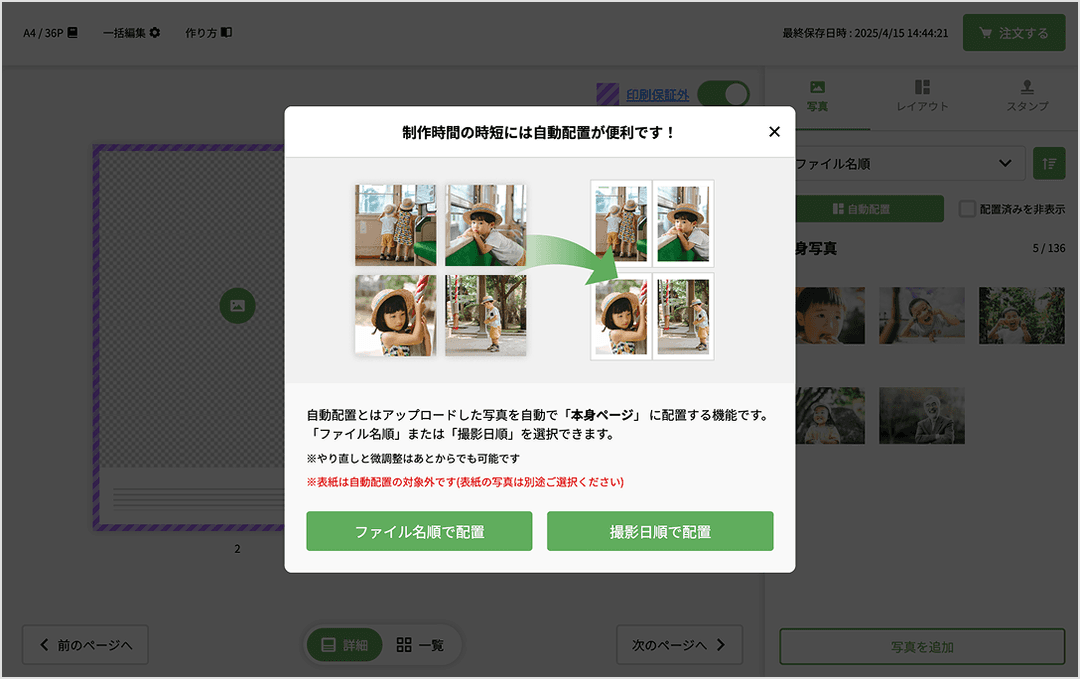
Task: Click 撮影日順で配置 button
Action: point(660,531)
